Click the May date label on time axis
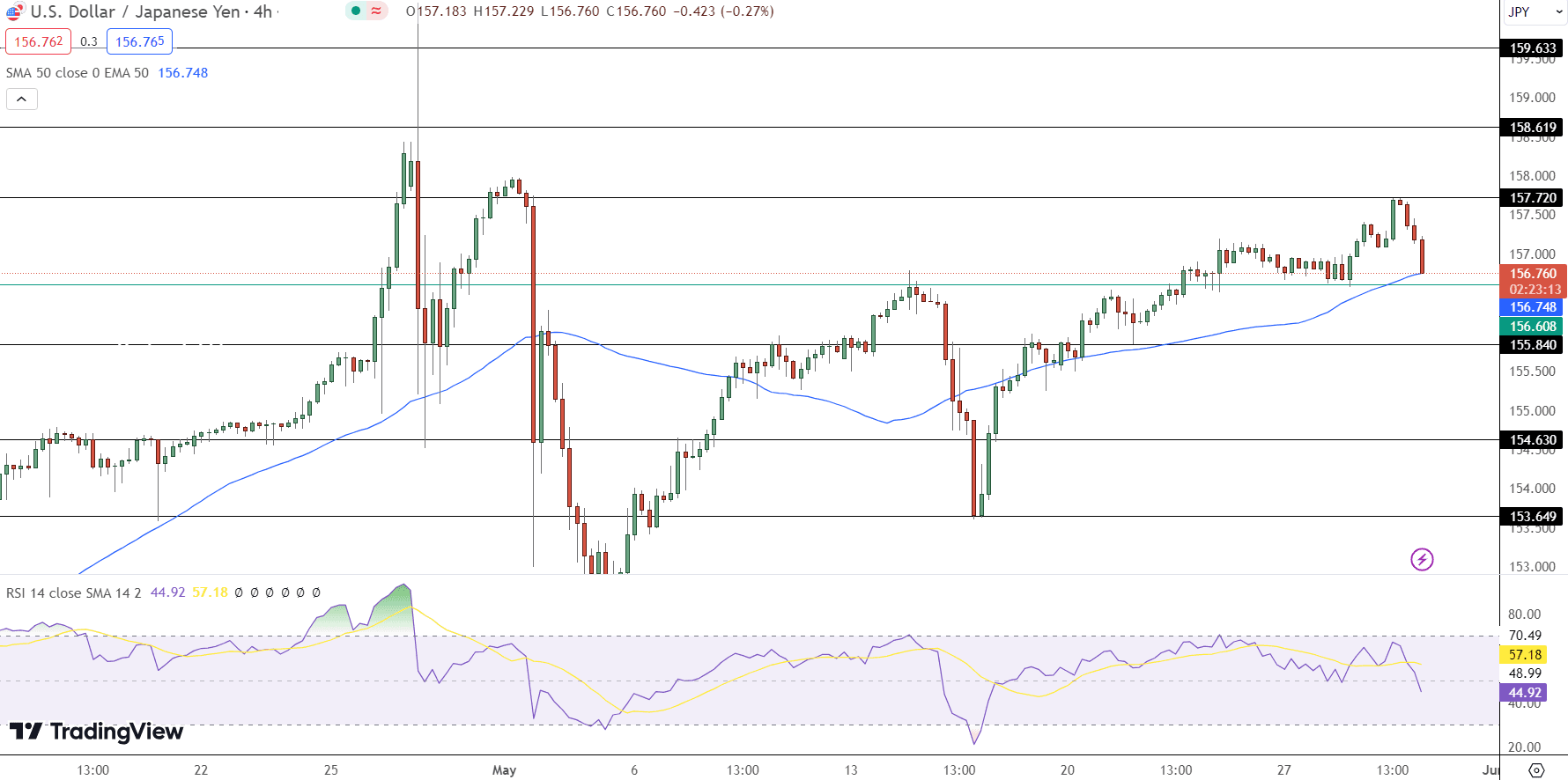This screenshot has height=780, width=1568. tap(504, 770)
